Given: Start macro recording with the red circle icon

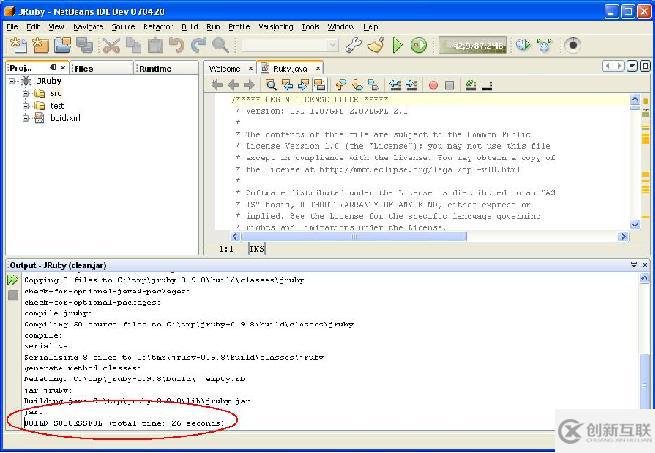Looking at the screenshot, I should click(x=433, y=85).
